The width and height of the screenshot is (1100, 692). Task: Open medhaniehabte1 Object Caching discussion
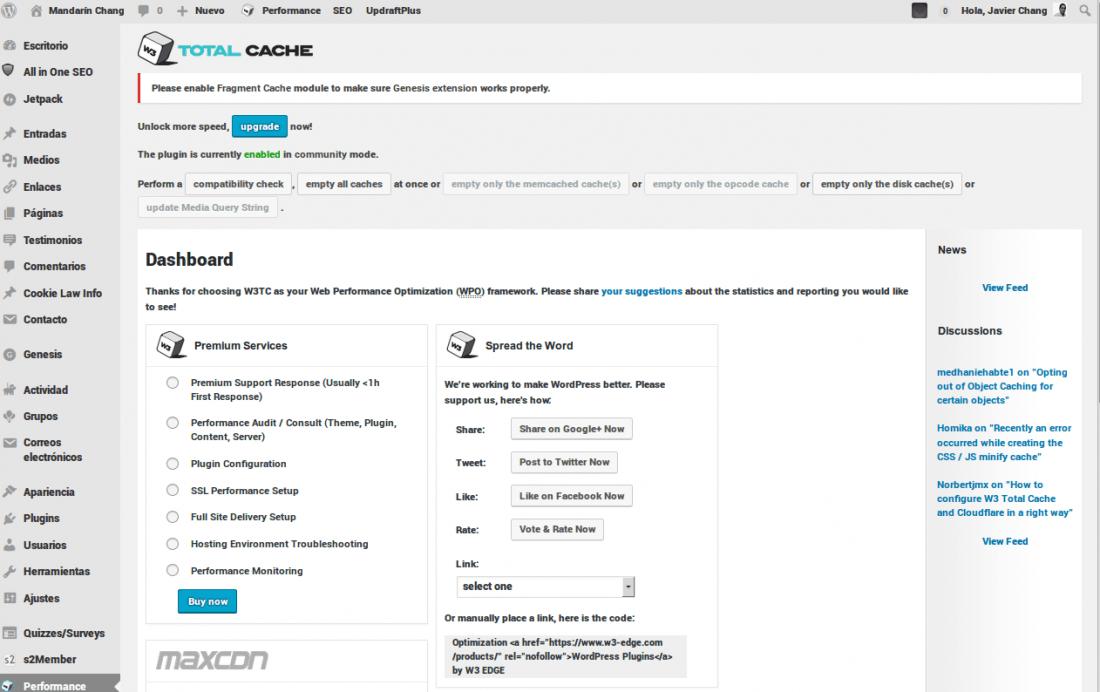point(1002,386)
